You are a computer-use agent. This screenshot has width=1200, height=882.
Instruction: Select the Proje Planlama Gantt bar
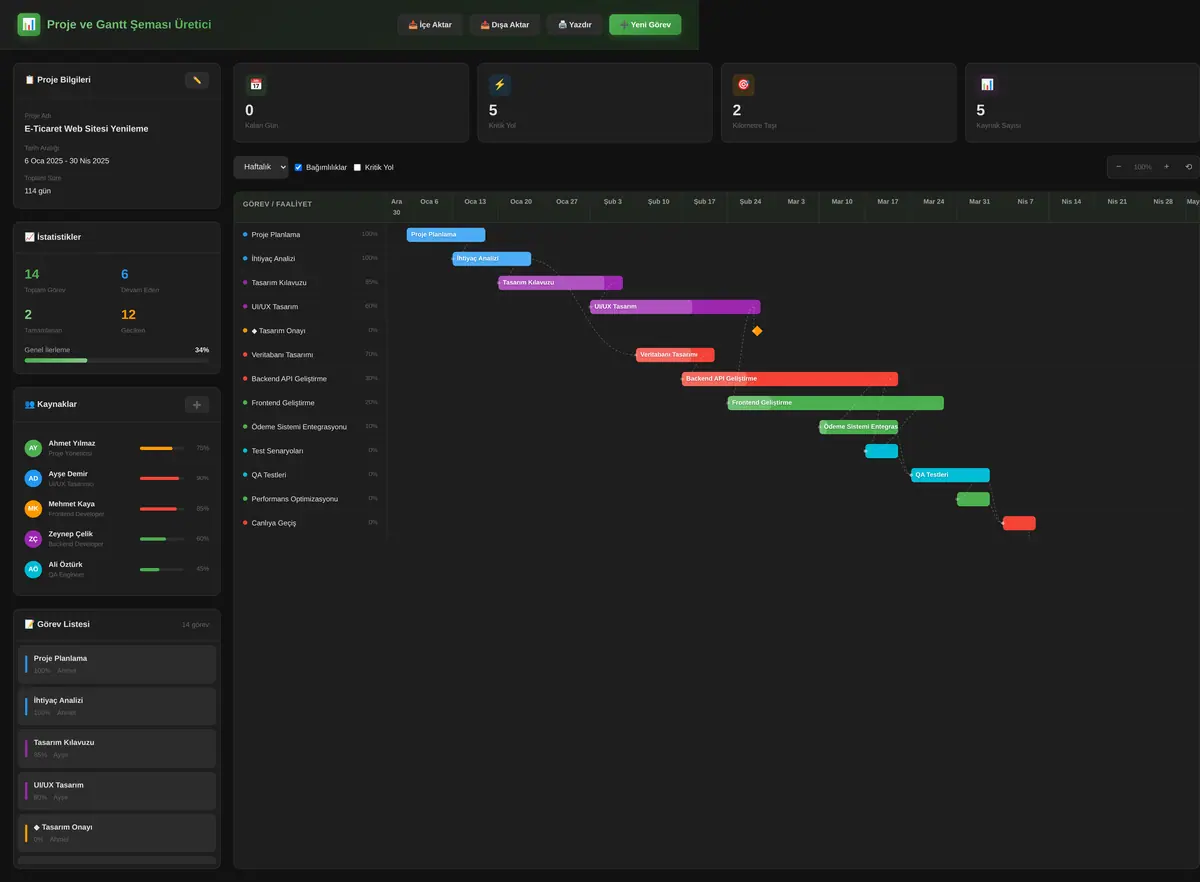coord(446,235)
